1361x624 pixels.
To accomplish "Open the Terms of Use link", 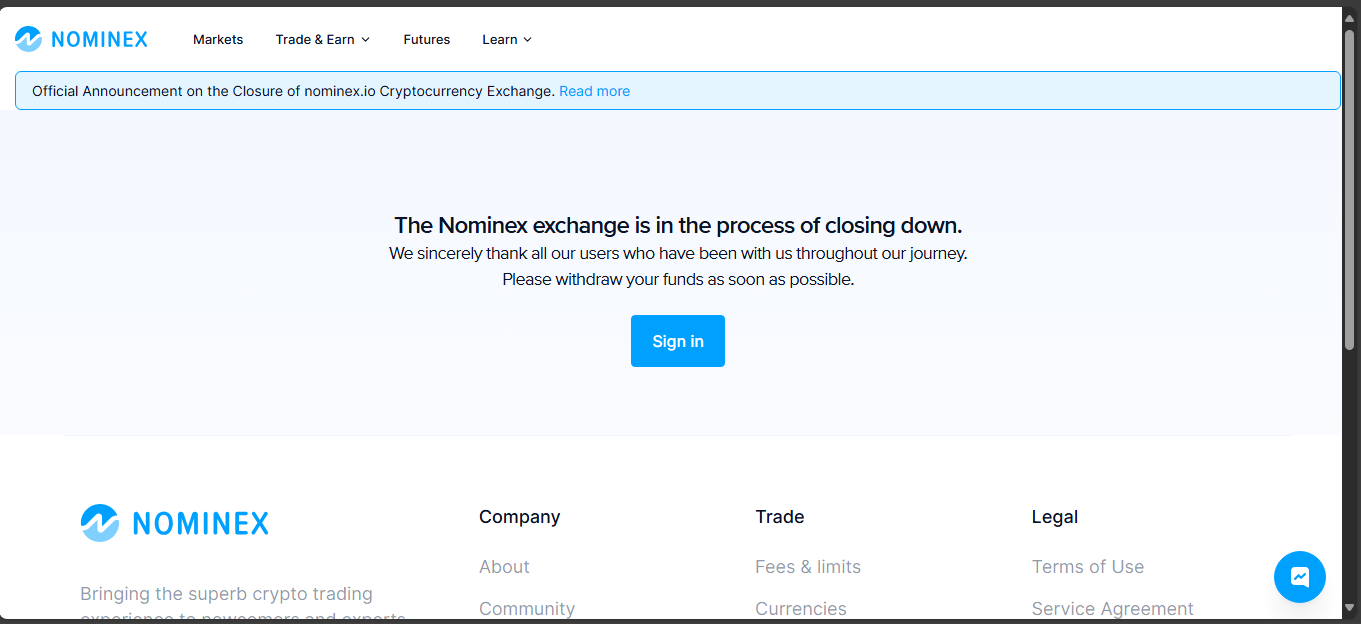I will (1088, 567).
